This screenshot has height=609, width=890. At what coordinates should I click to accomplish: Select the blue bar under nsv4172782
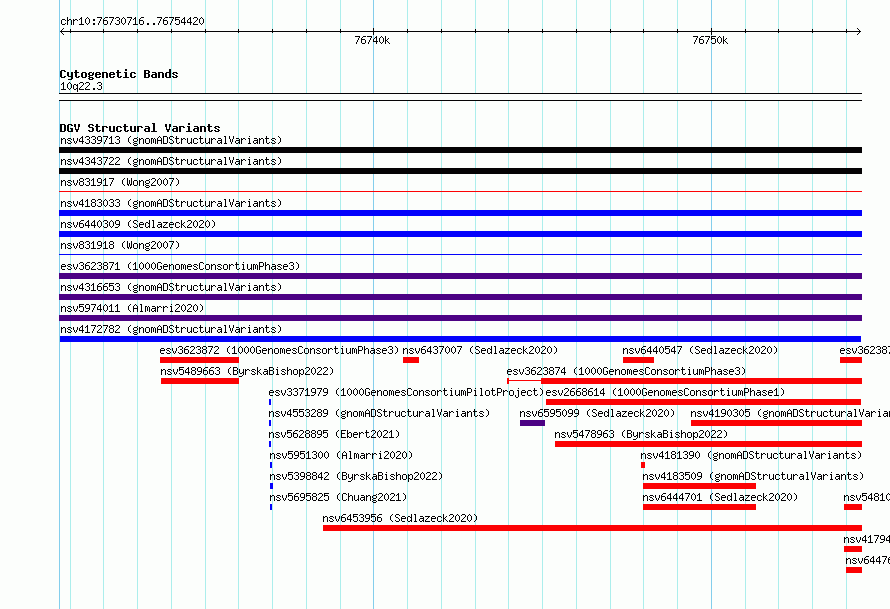pyautogui.click(x=460, y=339)
